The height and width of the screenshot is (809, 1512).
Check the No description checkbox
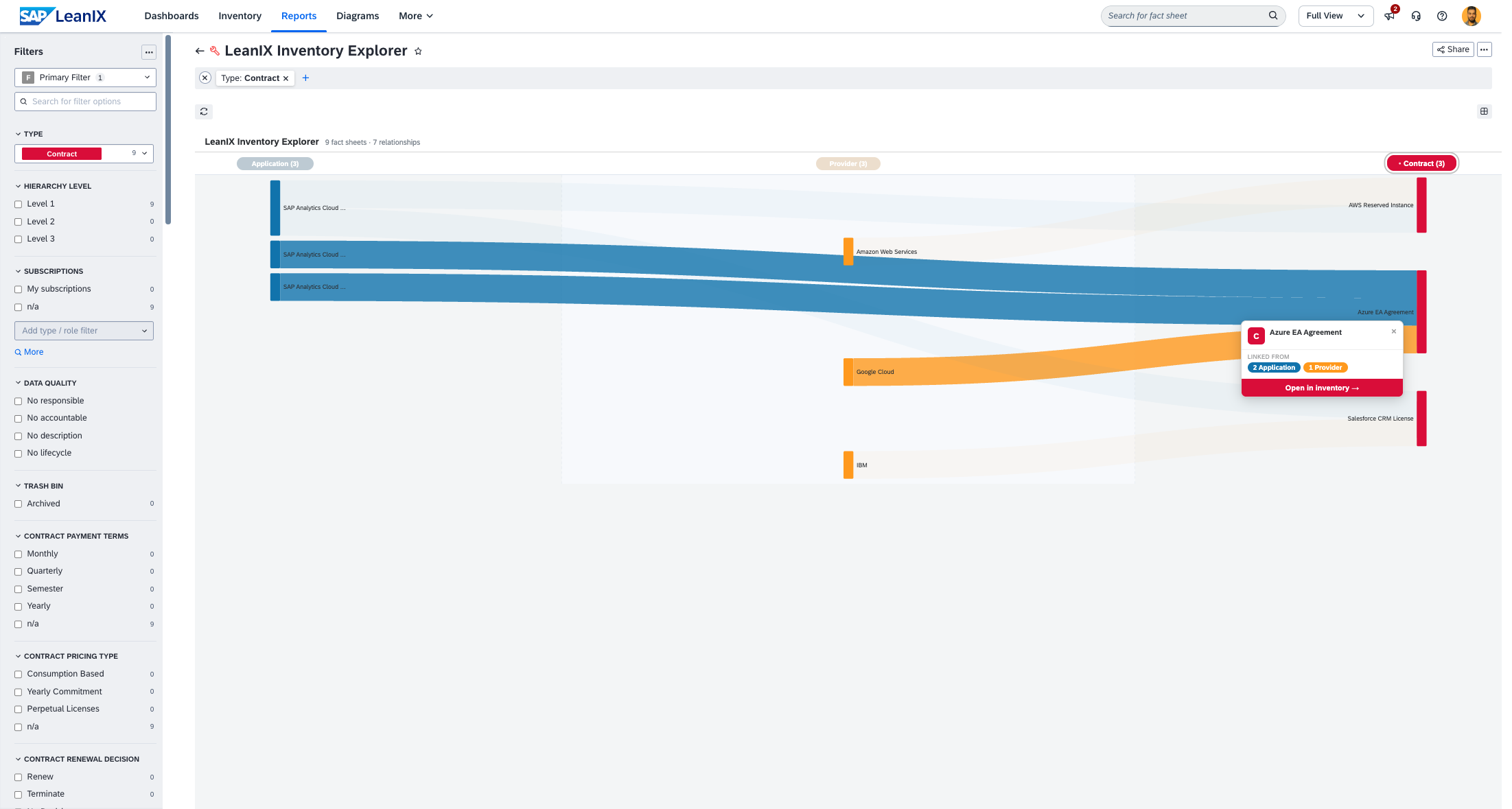[x=19, y=436]
